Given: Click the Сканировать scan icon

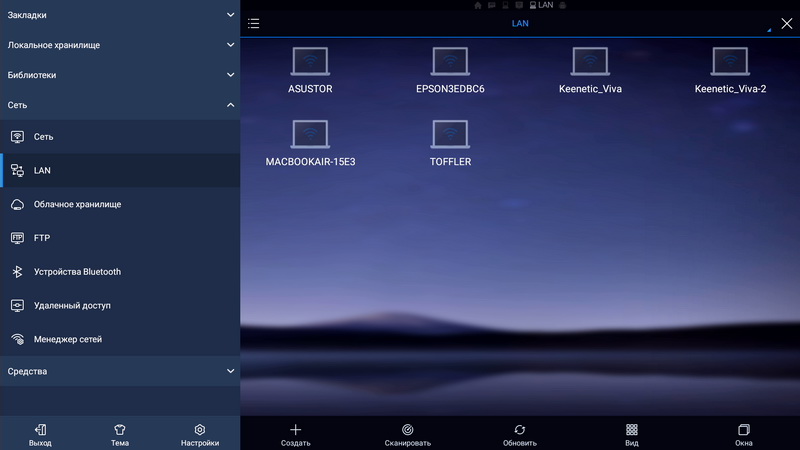Looking at the screenshot, I should click(x=407, y=430).
